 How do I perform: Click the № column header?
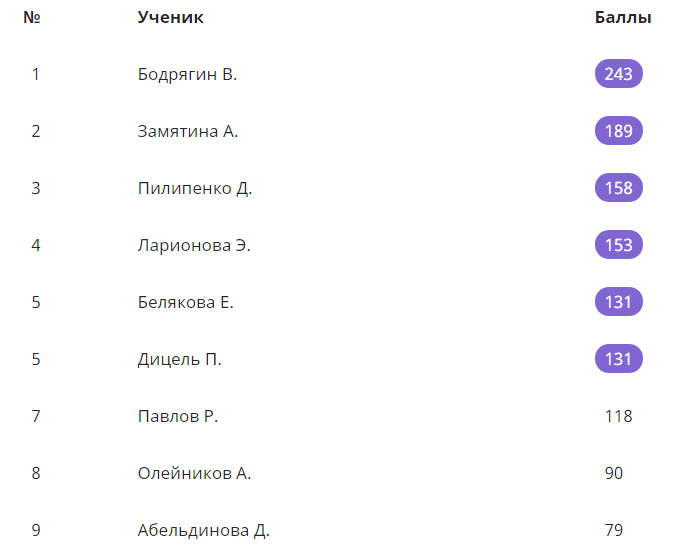[x=32, y=17]
